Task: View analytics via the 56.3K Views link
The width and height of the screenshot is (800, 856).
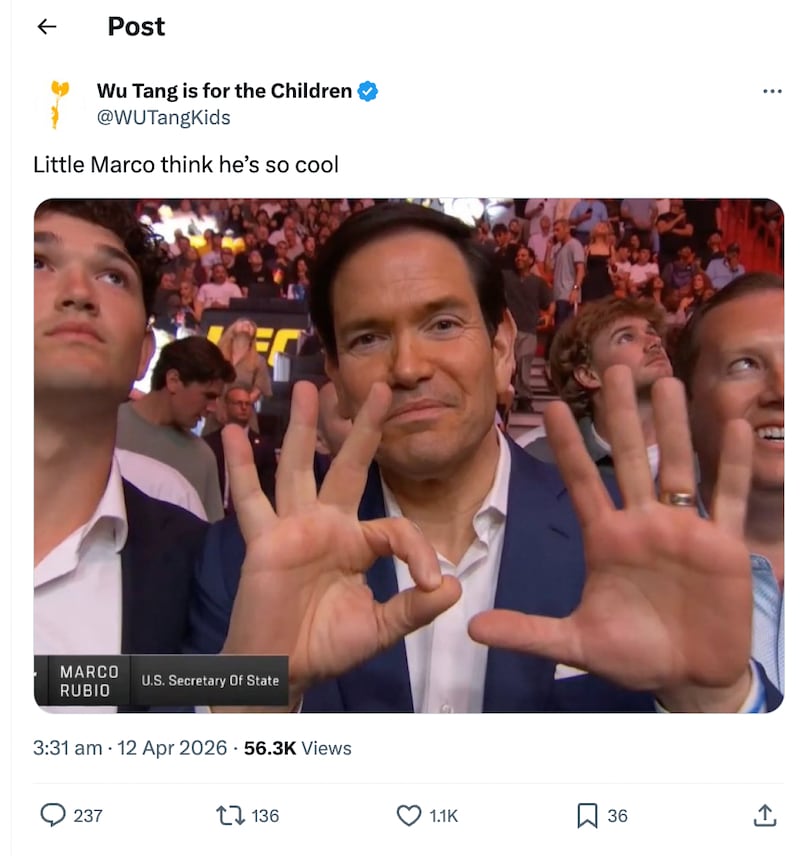Action: 300,748
